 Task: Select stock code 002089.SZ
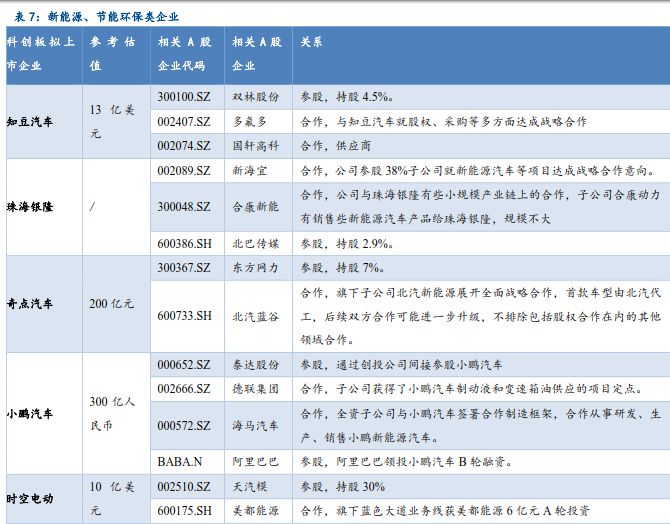point(184,171)
